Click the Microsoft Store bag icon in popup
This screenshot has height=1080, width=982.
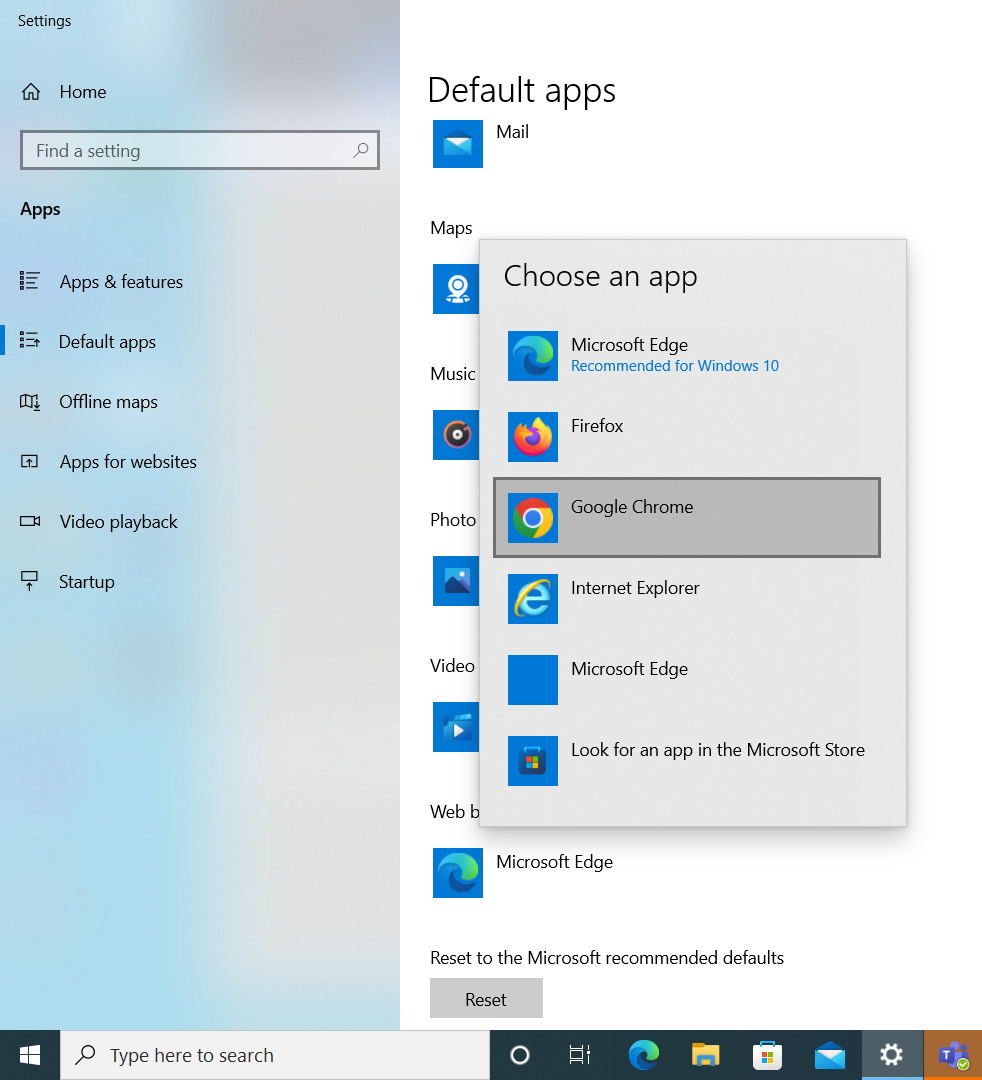pyautogui.click(x=533, y=760)
